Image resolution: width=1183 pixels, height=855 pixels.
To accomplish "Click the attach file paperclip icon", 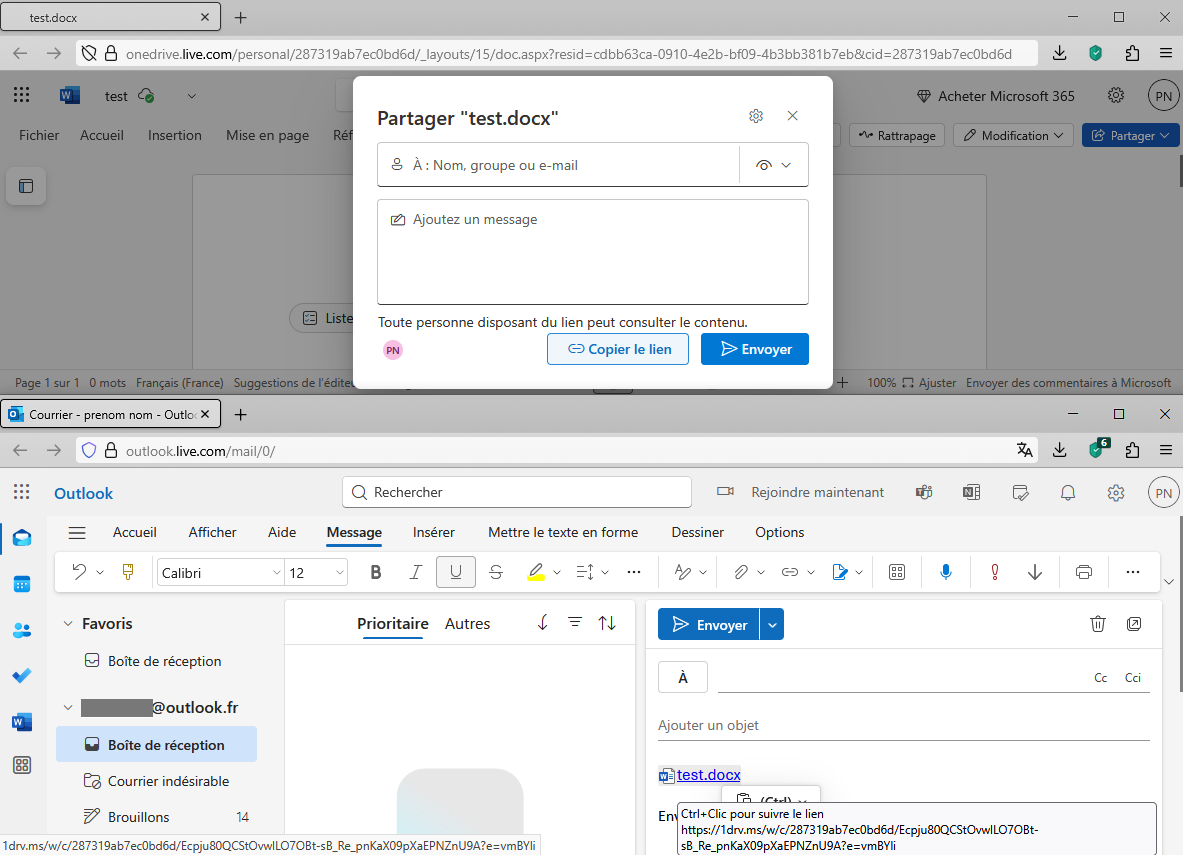I will [740, 572].
